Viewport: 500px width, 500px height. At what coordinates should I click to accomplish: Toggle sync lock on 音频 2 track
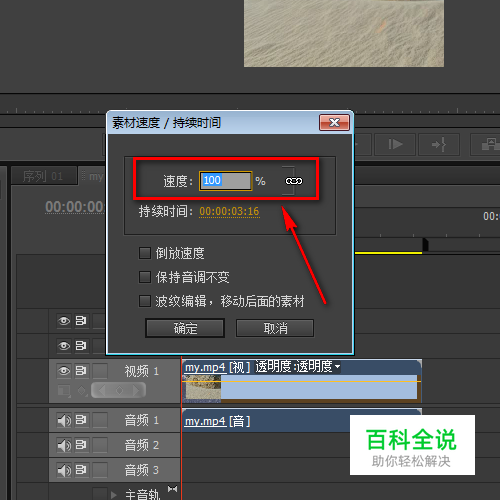(81, 445)
